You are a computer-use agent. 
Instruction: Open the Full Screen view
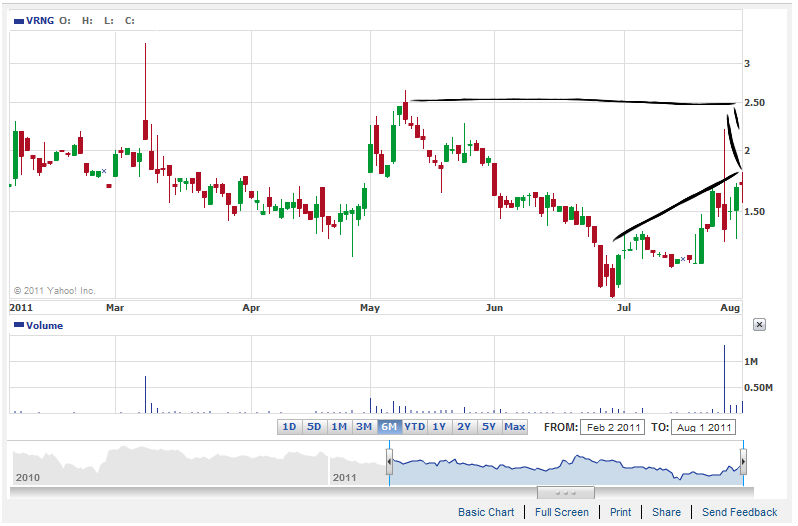tap(561, 512)
